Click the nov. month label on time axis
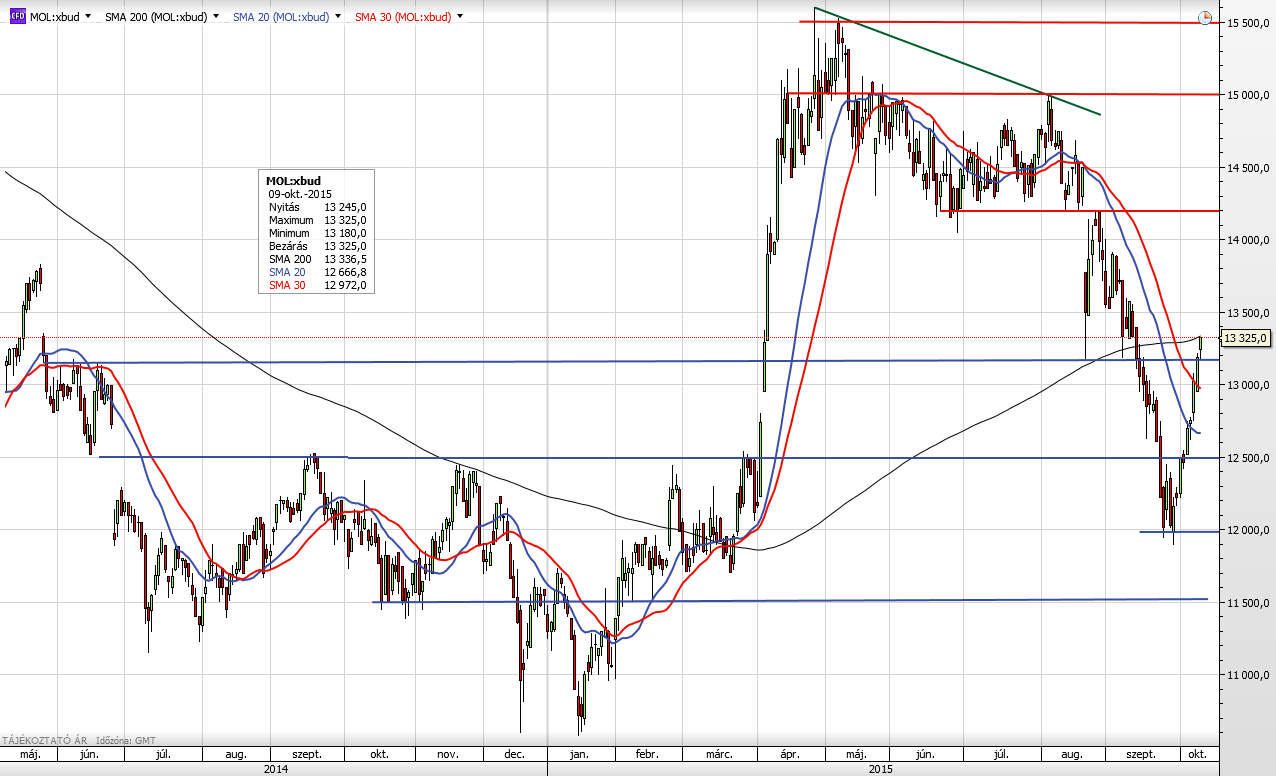 (447, 754)
